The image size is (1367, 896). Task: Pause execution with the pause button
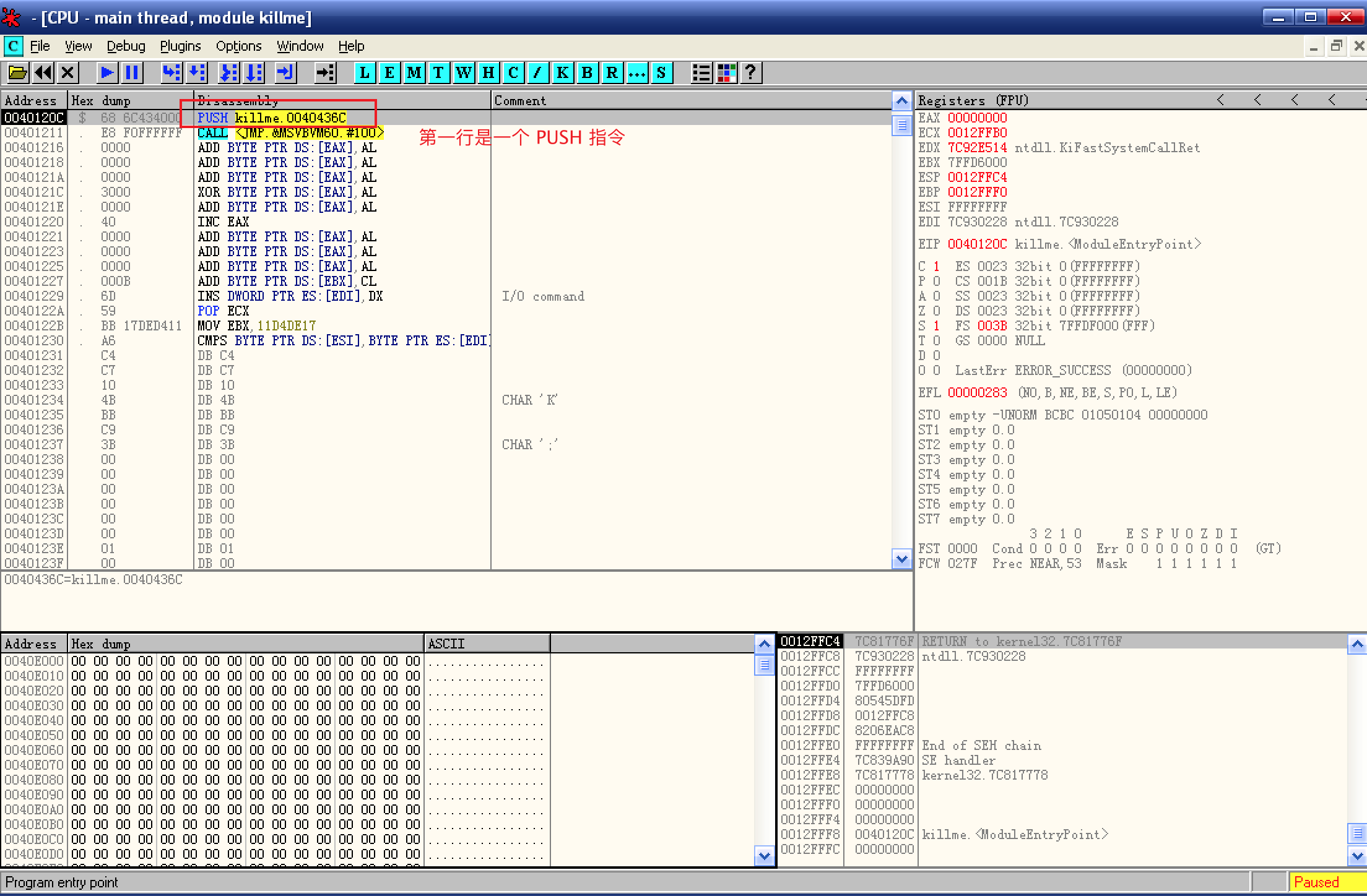132,73
